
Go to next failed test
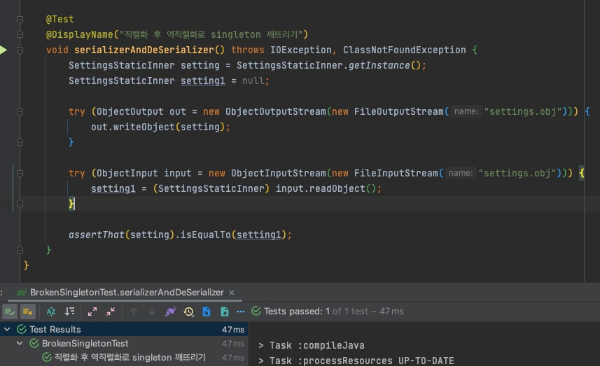[x=152, y=312]
